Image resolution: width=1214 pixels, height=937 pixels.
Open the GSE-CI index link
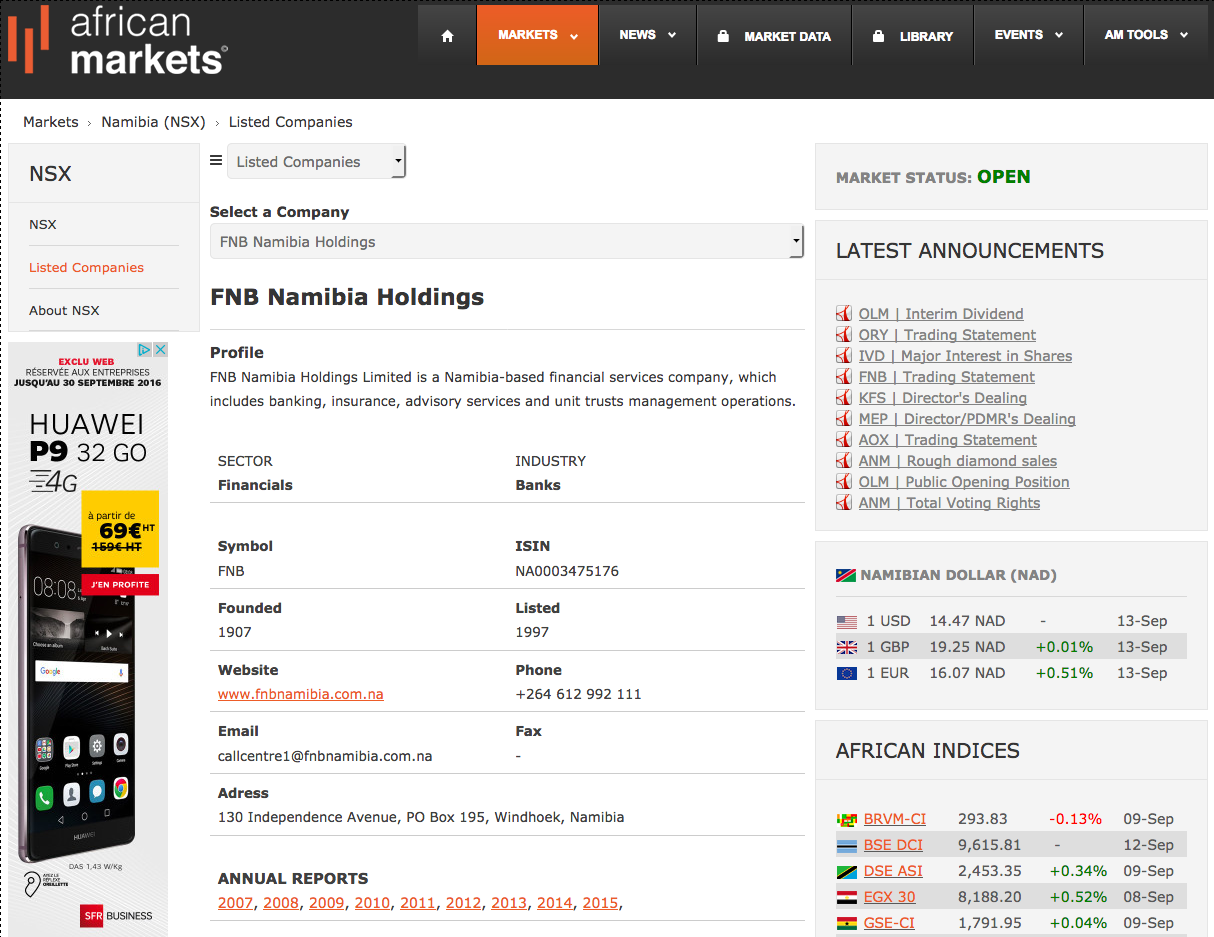(x=889, y=923)
